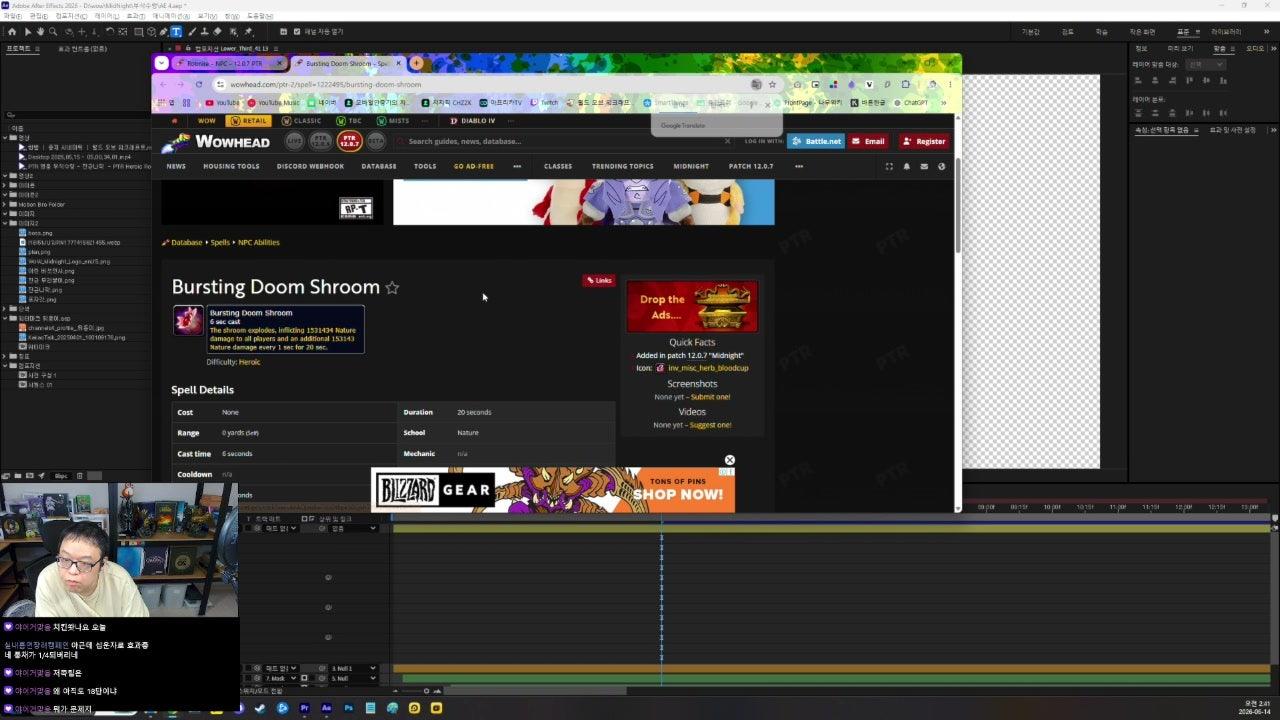Choose the Eraser tool
Screen dimensions: 1280x720
pyautogui.click(x=217, y=31)
